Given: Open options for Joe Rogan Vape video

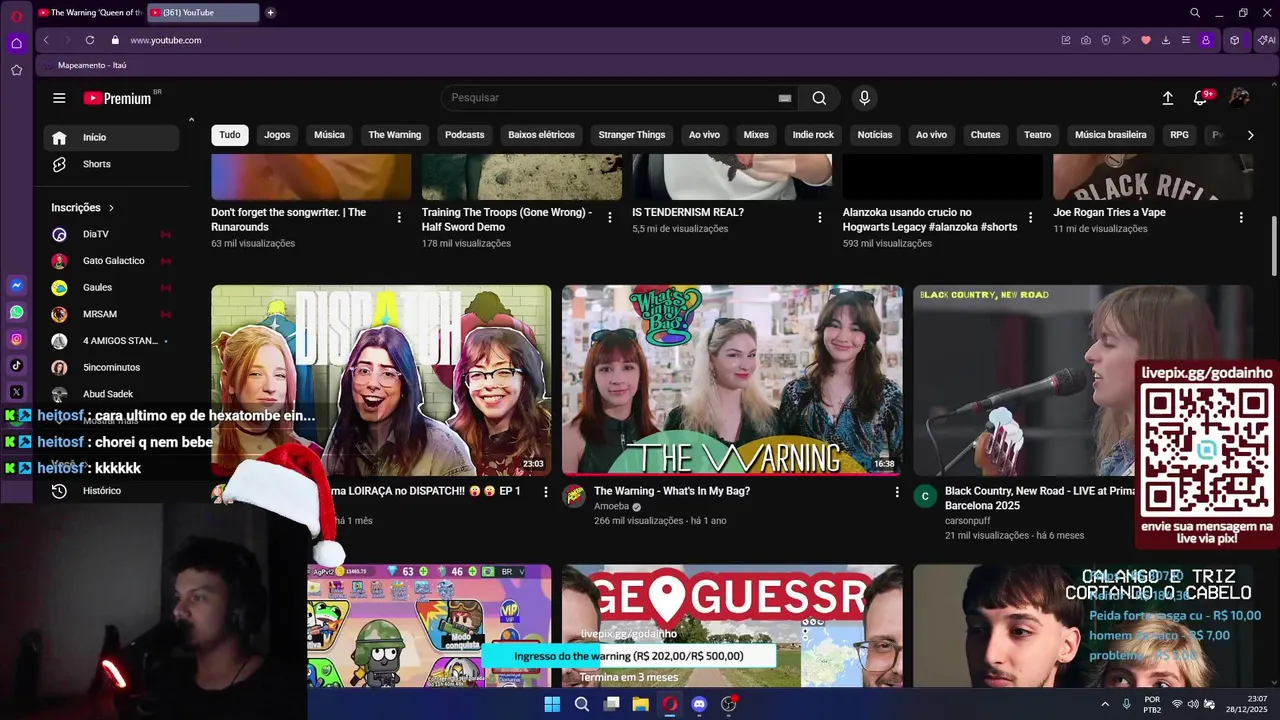Looking at the screenshot, I should [1241, 217].
